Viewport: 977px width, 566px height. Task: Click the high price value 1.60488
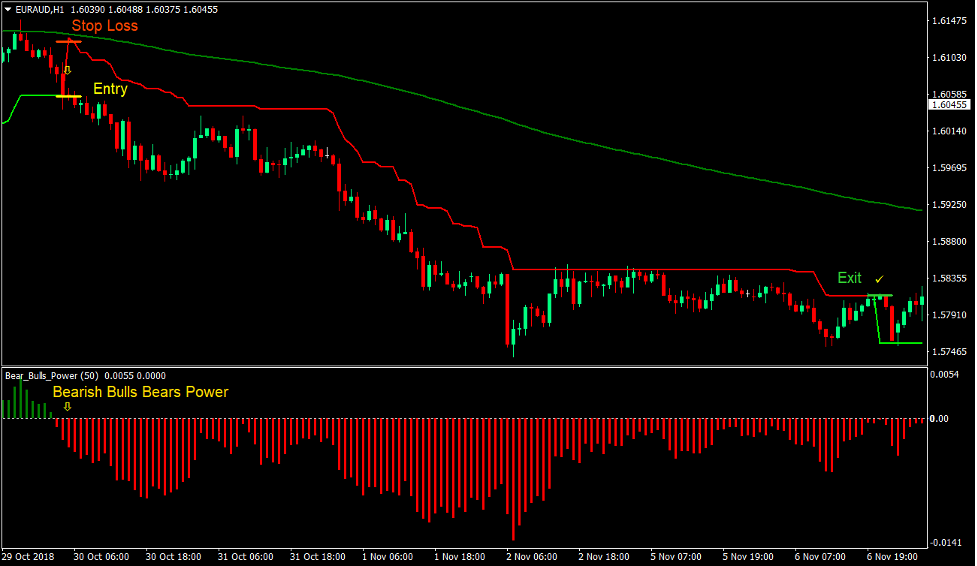126,9
